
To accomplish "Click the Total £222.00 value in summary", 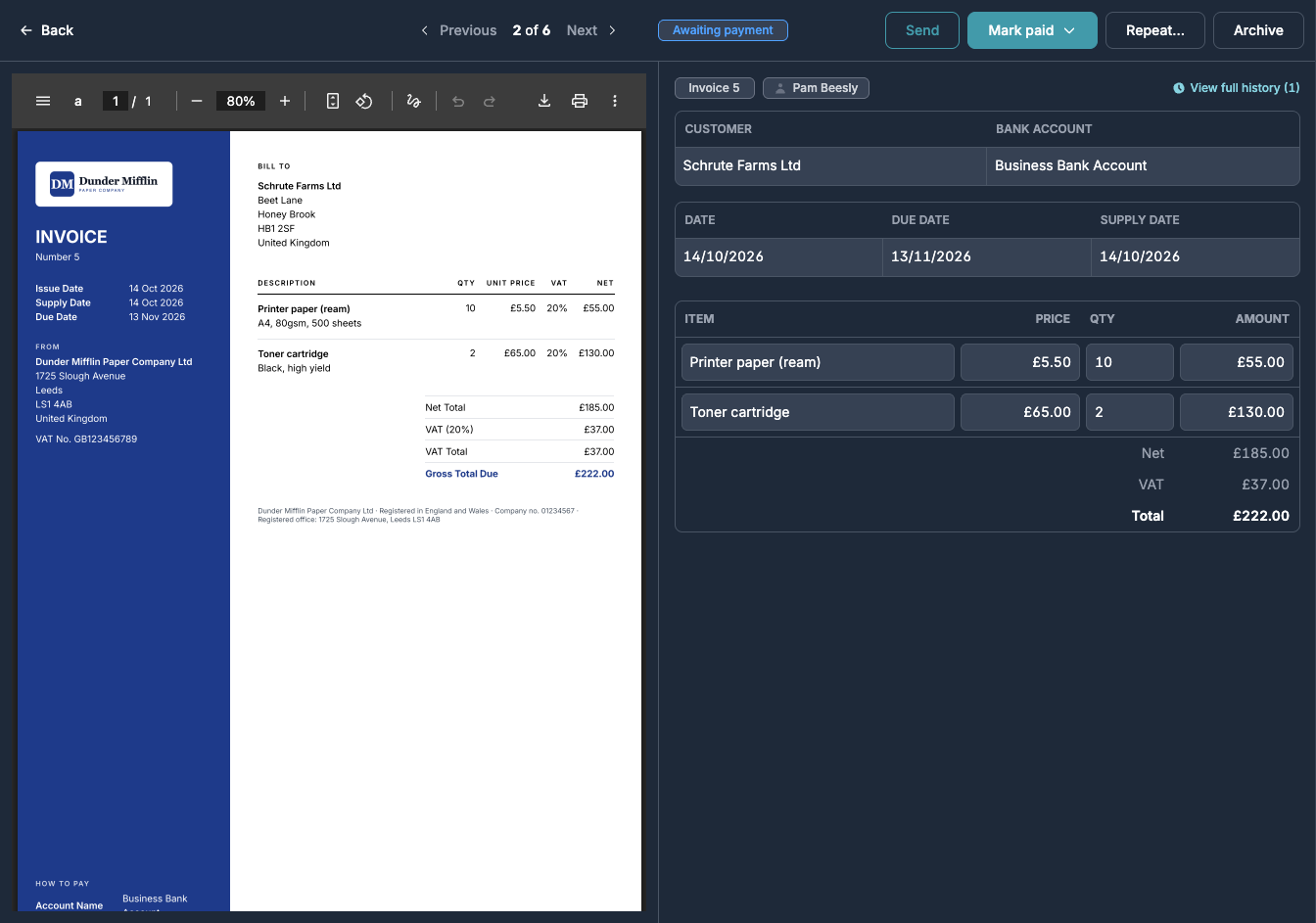I will pos(1261,516).
